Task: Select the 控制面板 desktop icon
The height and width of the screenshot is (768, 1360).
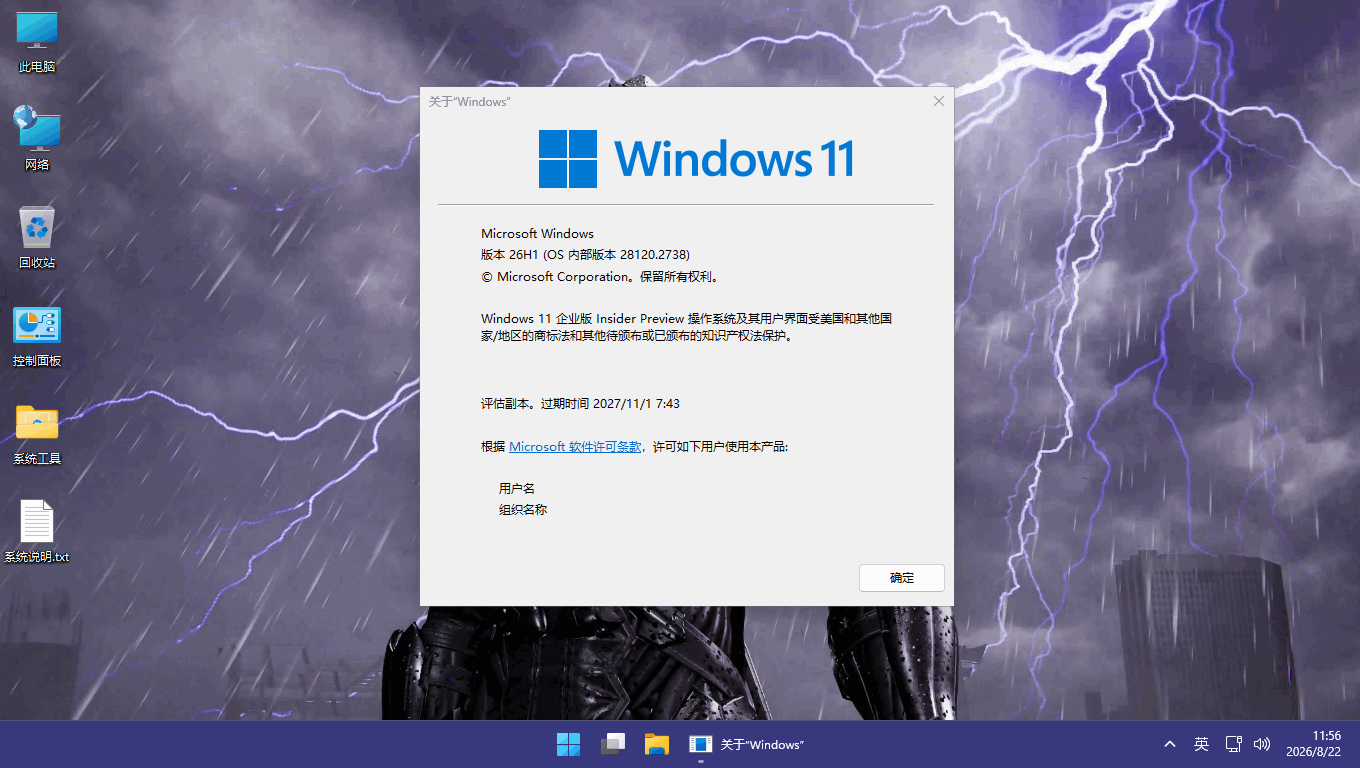Action: point(37,336)
